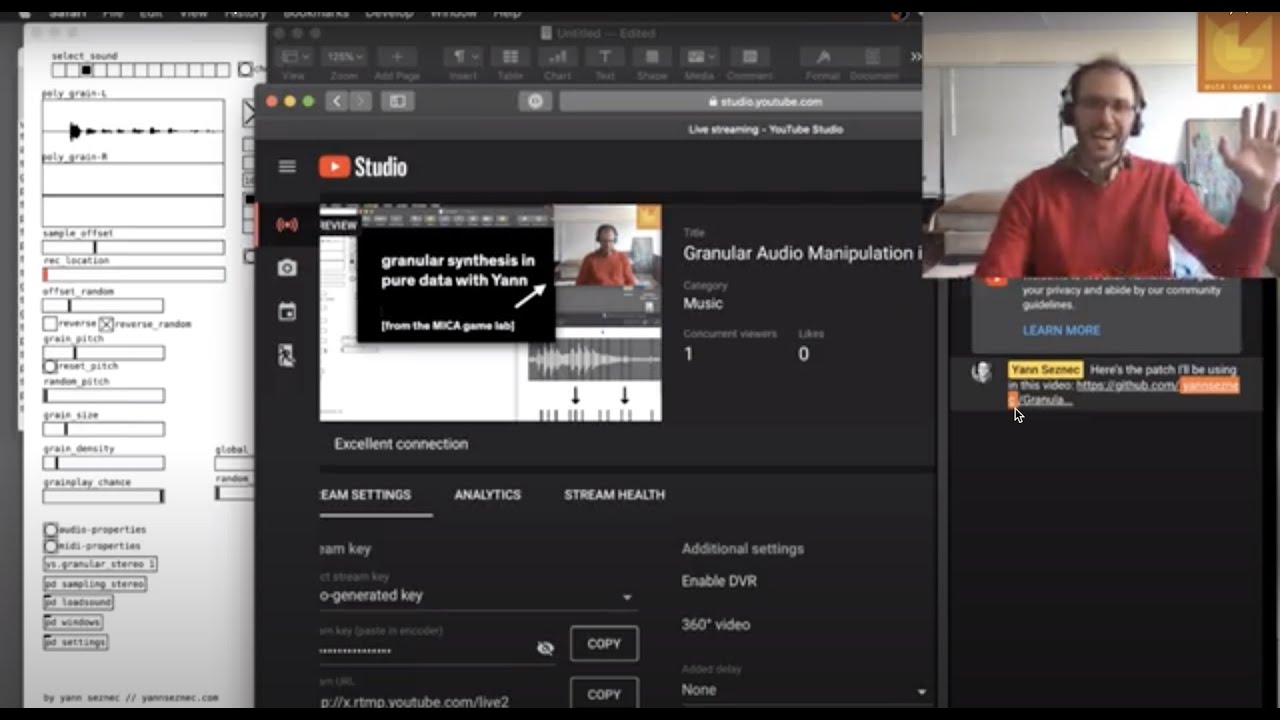Open the Bookmarks menu in menu bar
Screen dimensions: 1280x720
(316, 13)
